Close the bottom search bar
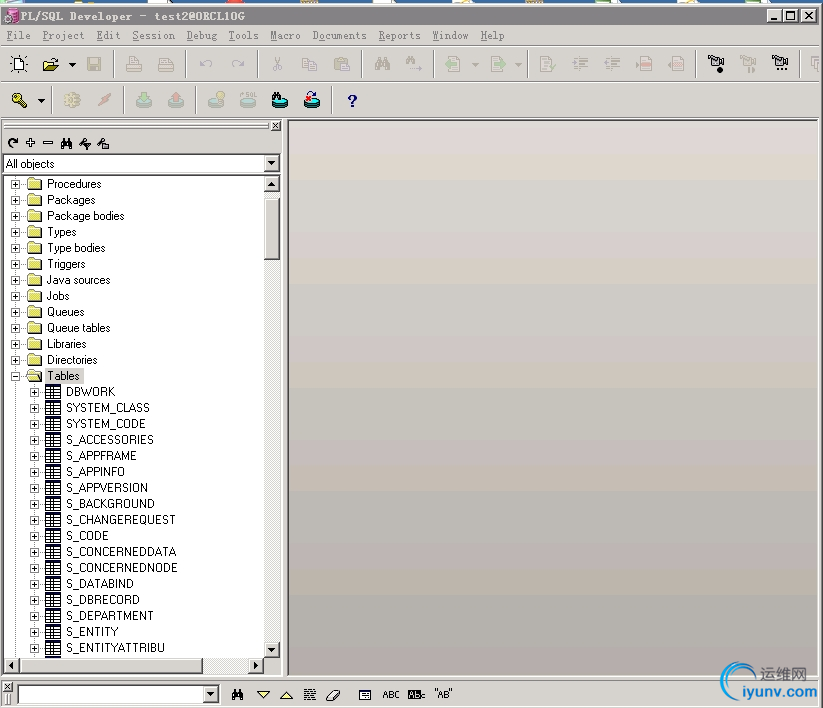This screenshot has height=708, width=823. (x=7, y=686)
